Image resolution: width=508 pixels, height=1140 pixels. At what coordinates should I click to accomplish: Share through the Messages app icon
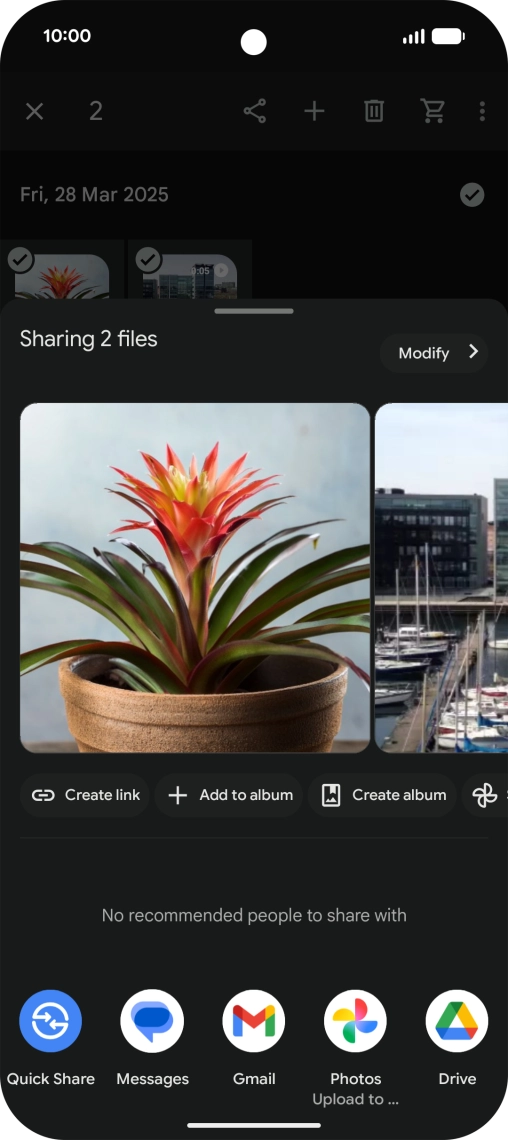(x=152, y=1021)
